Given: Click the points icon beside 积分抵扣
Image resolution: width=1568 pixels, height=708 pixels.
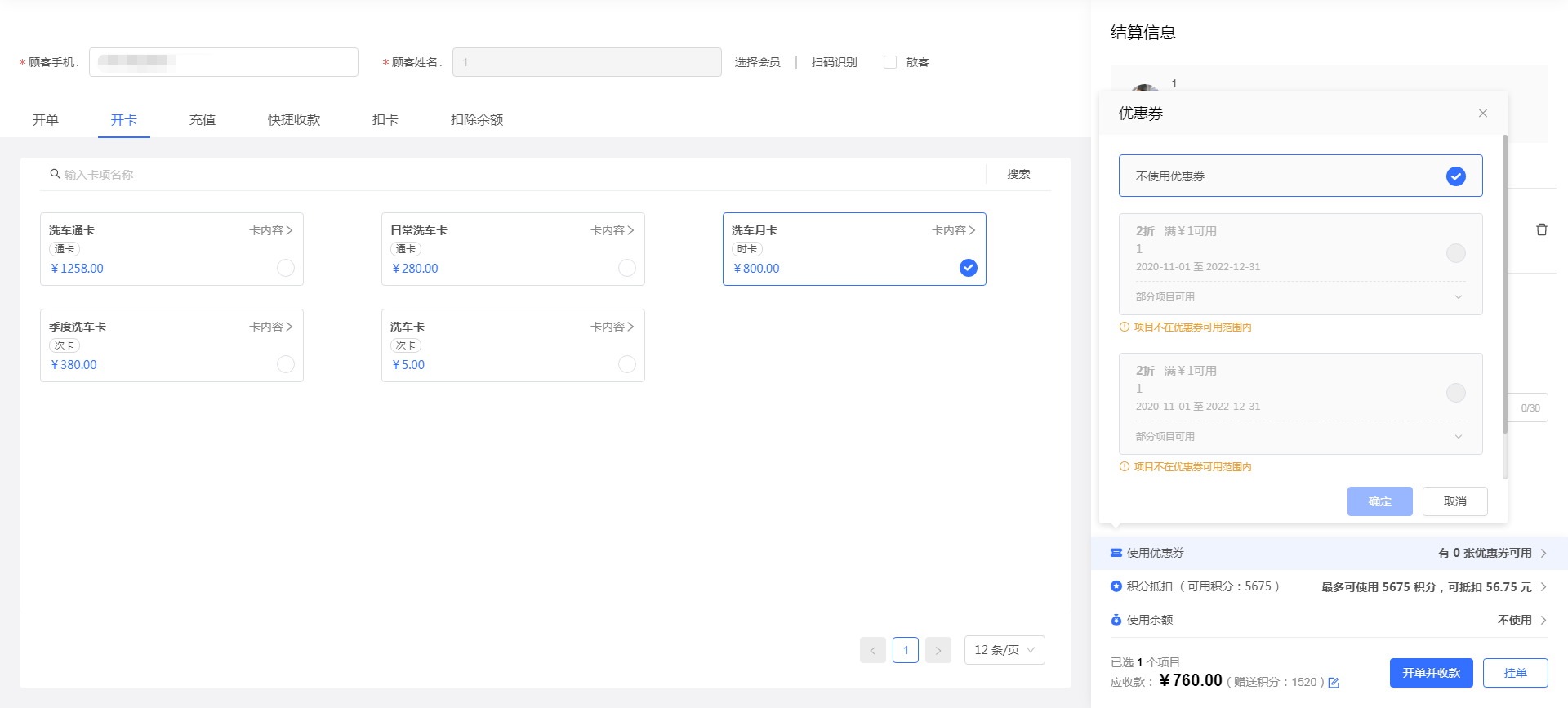Looking at the screenshot, I should (x=1116, y=586).
